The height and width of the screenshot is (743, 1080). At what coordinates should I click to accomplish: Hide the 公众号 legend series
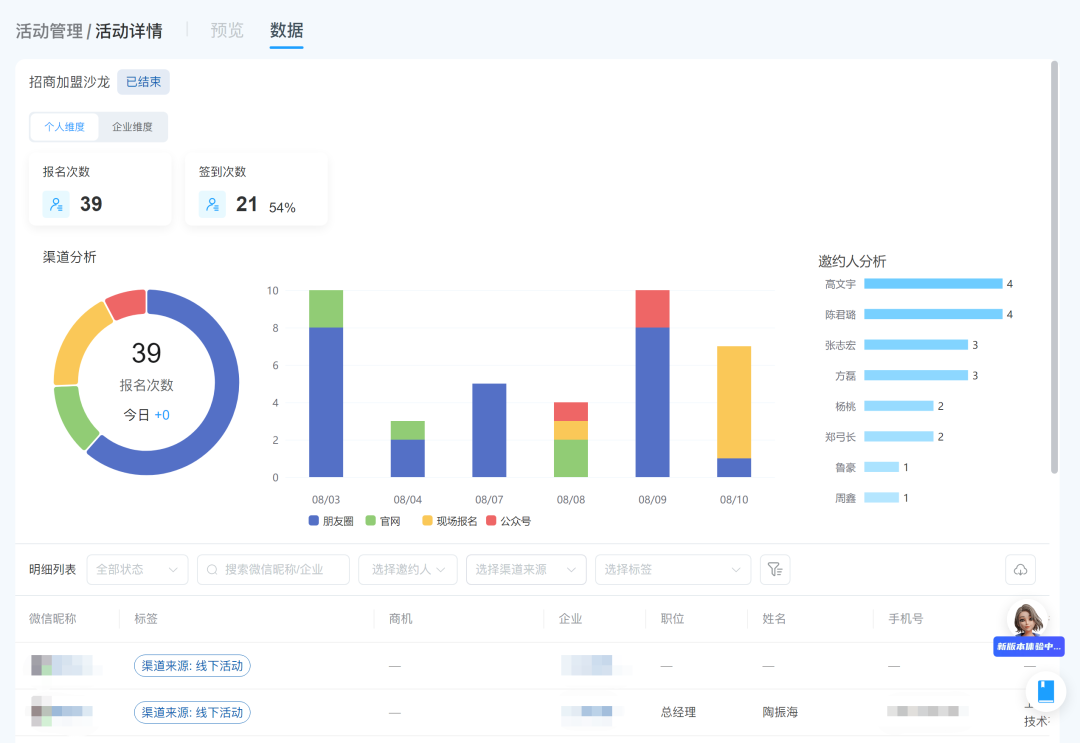click(x=508, y=521)
